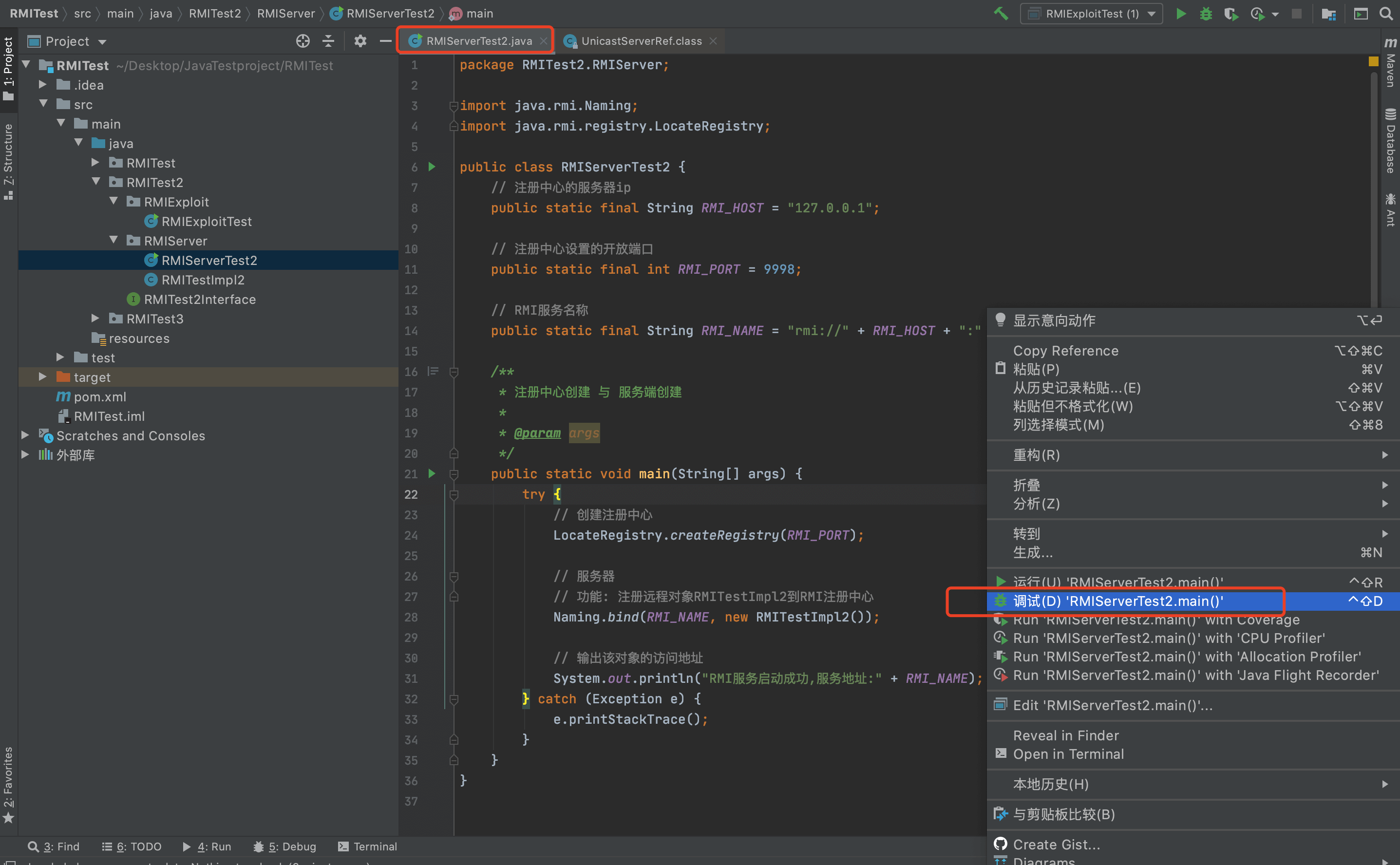Click the locate-in-tree crosshair icon

[303, 40]
